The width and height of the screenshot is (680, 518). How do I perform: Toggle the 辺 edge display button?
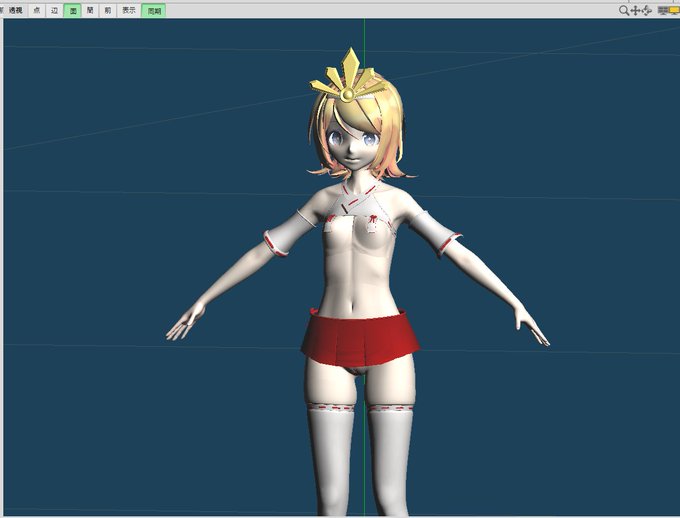pos(55,10)
